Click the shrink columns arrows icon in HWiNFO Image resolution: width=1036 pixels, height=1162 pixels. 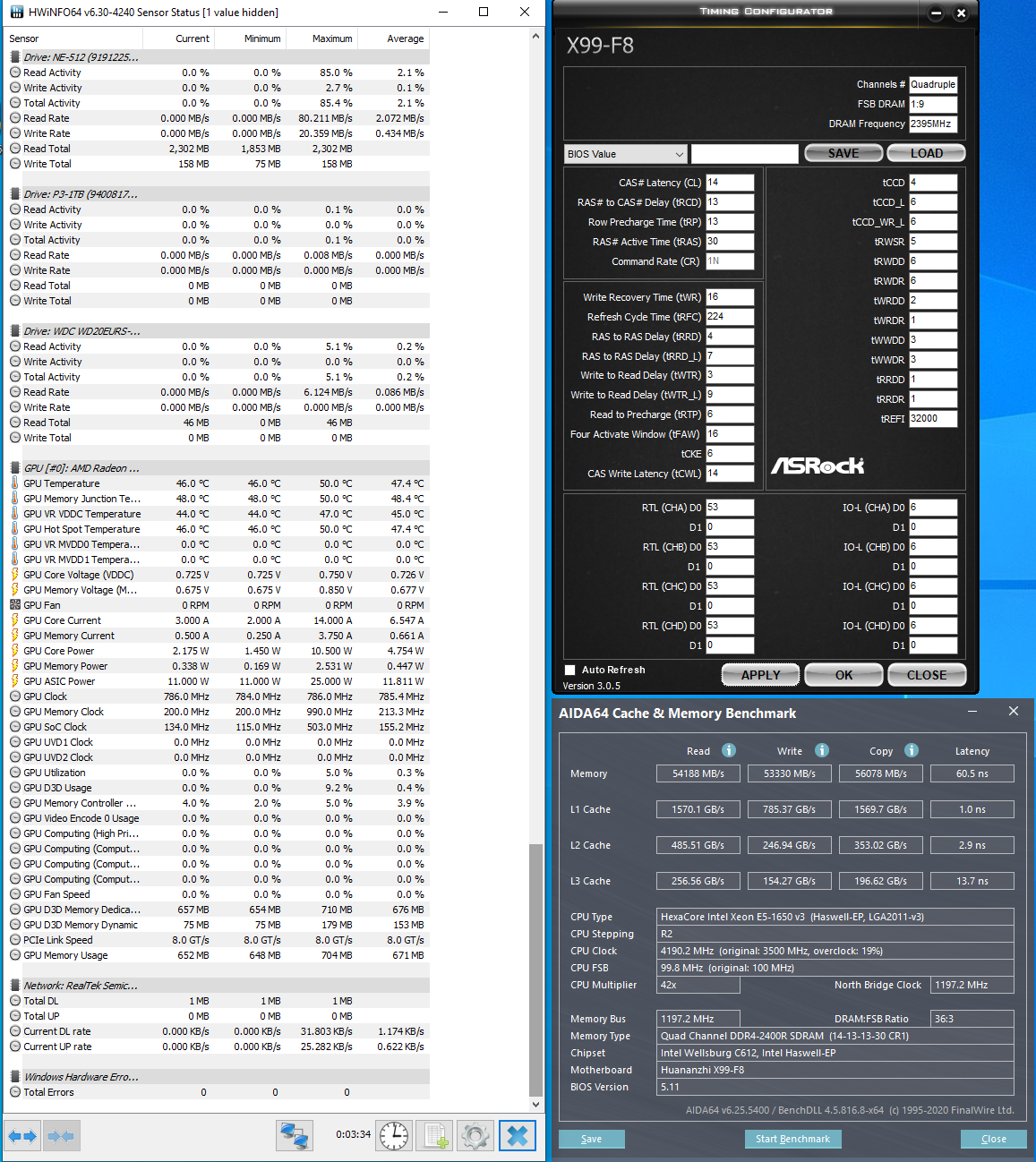click(x=61, y=1136)
